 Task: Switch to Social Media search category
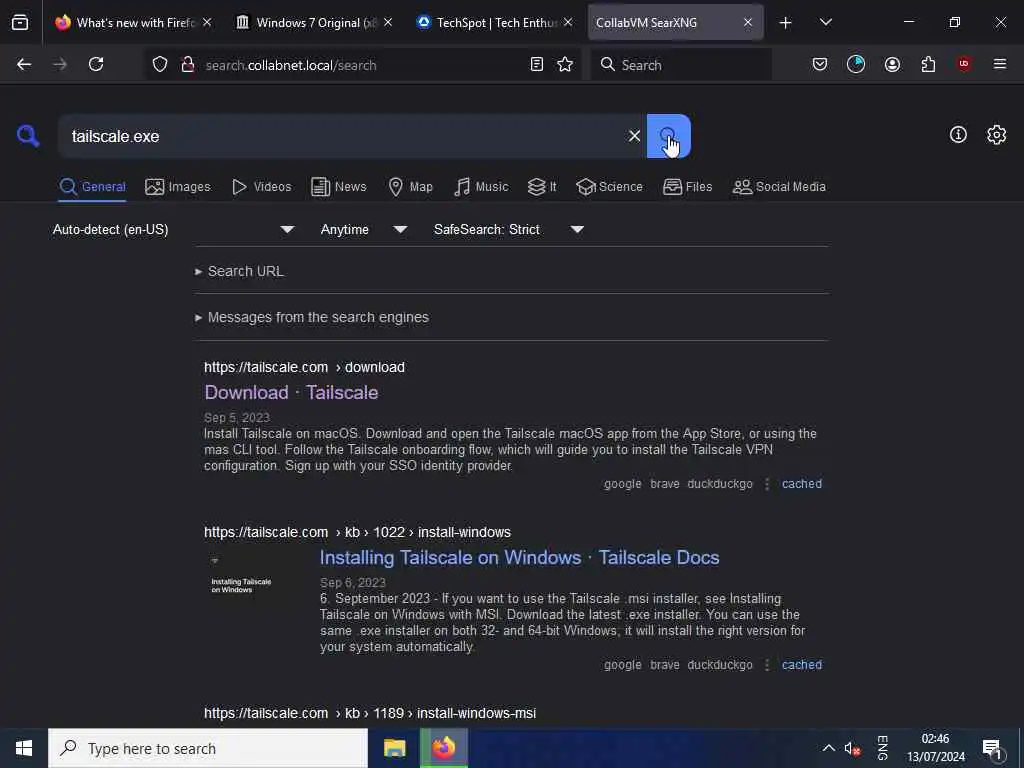[779, 187]
